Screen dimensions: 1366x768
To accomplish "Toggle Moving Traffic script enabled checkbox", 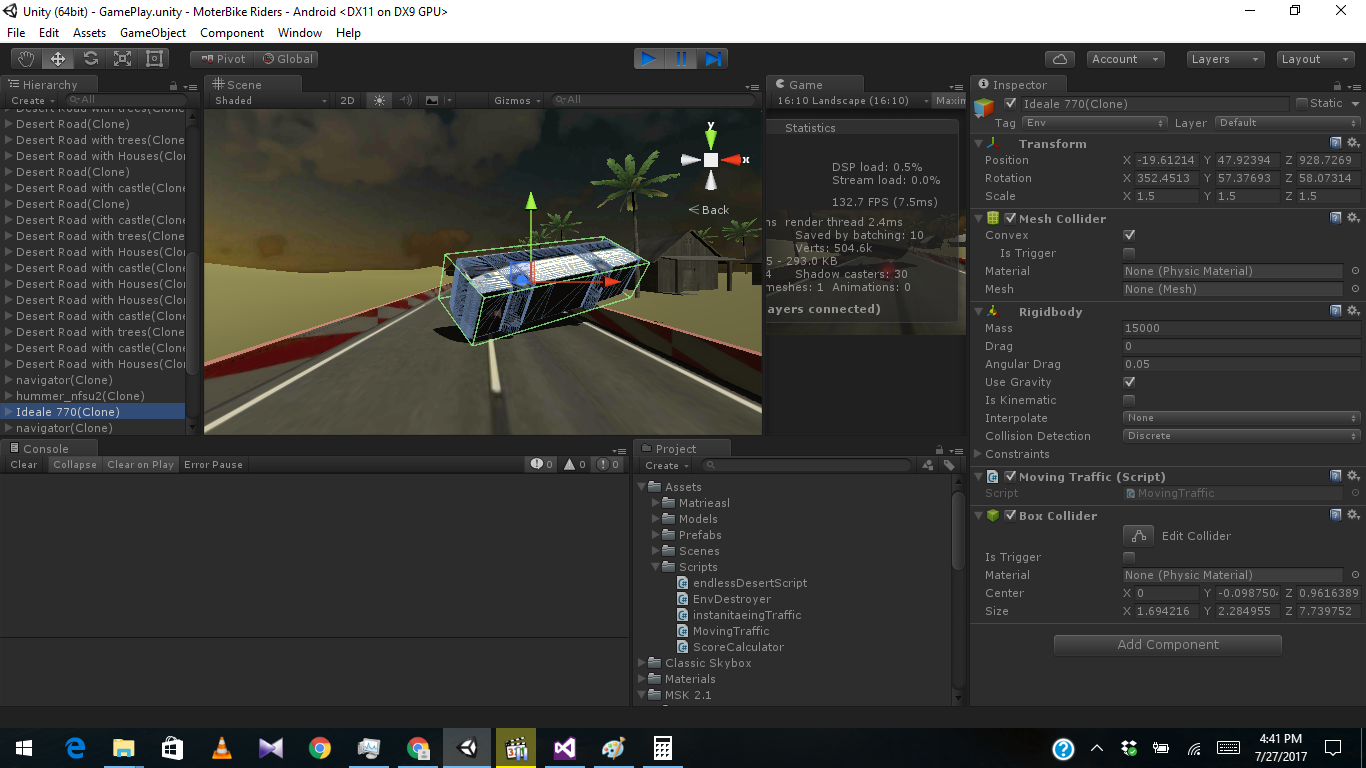I will pos(1010,476).
